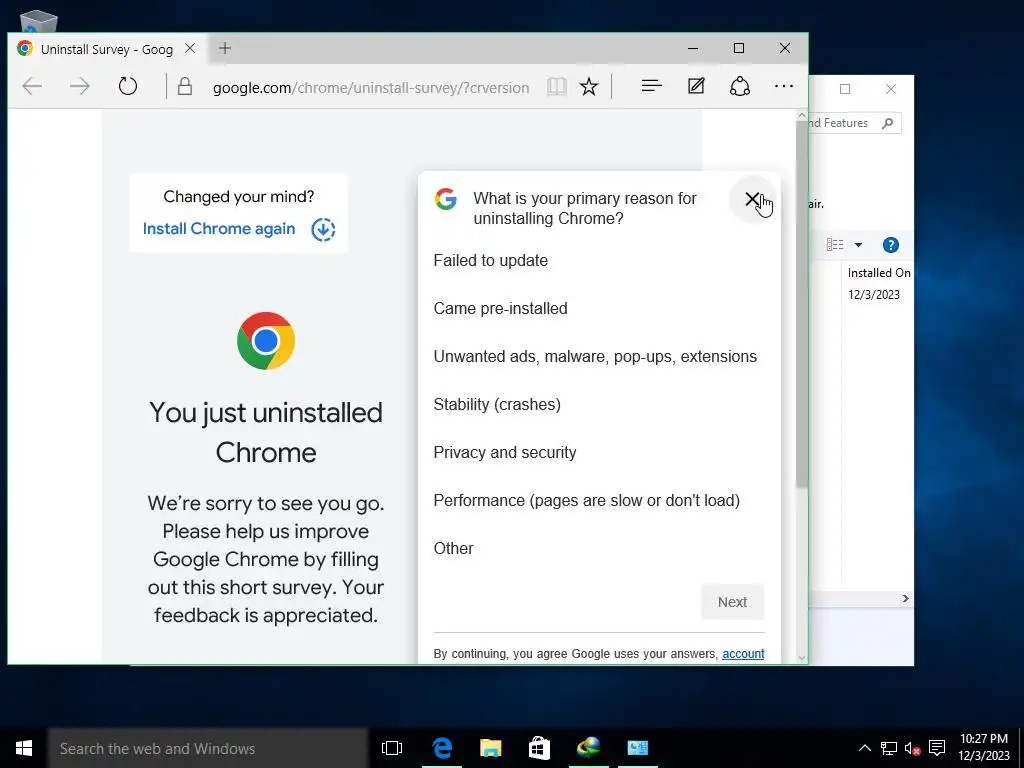1024x768 pixels.
Task: Click the browser Forward arrow
Action: click(80, 86)
